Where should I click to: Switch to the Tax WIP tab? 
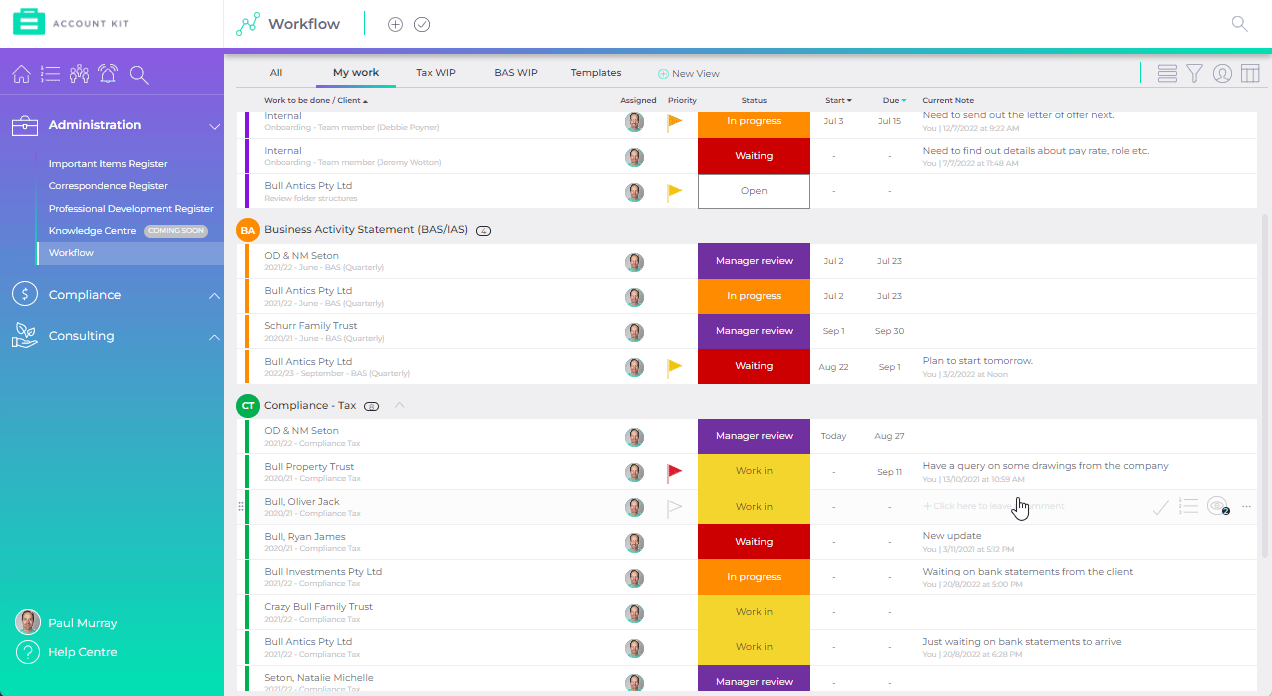436,73
